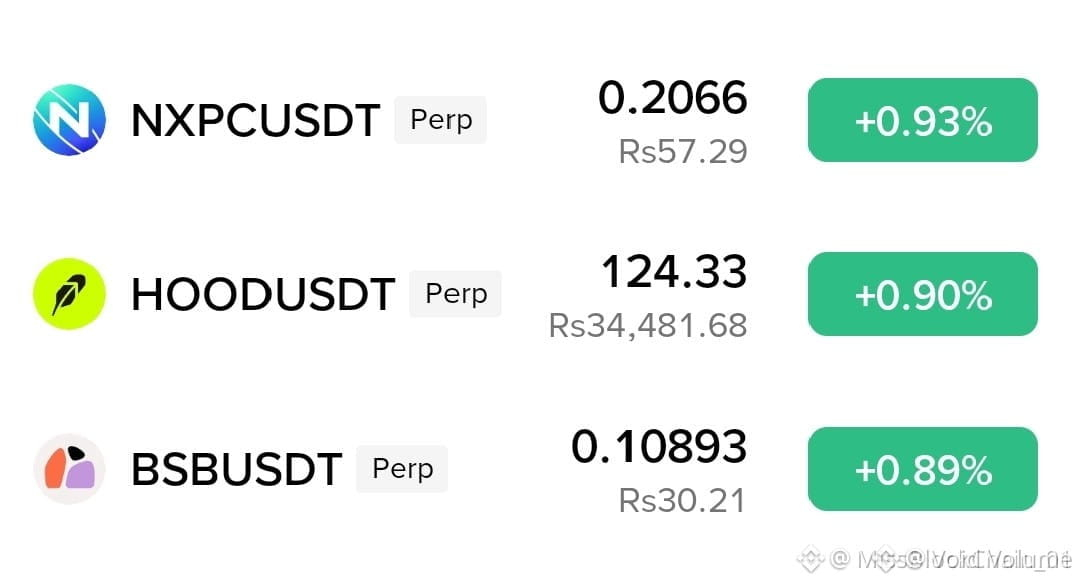Click the Perp tag beside NXPCUSDT

coord(441,120)
